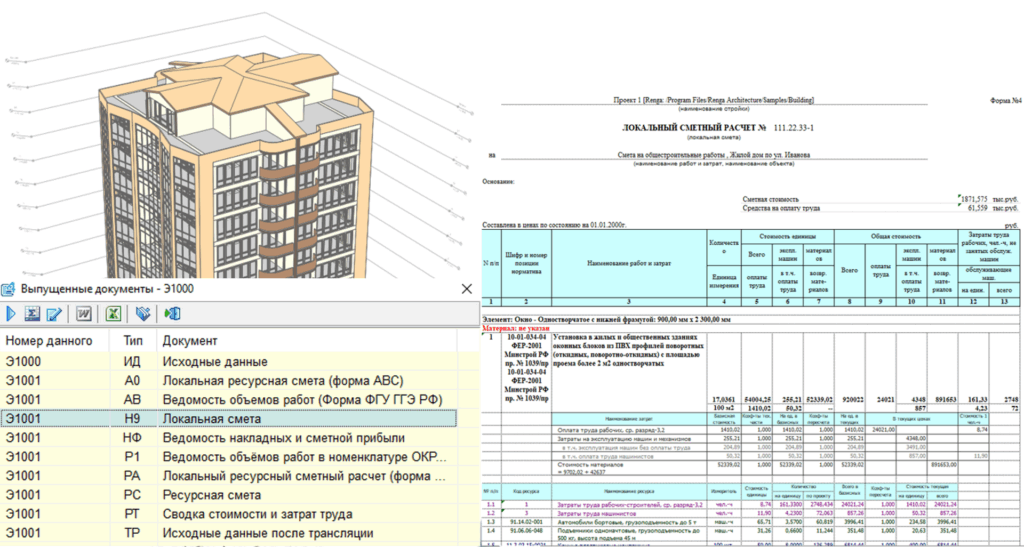
Task: Open the document in Word icon
Action: [85, 314]
